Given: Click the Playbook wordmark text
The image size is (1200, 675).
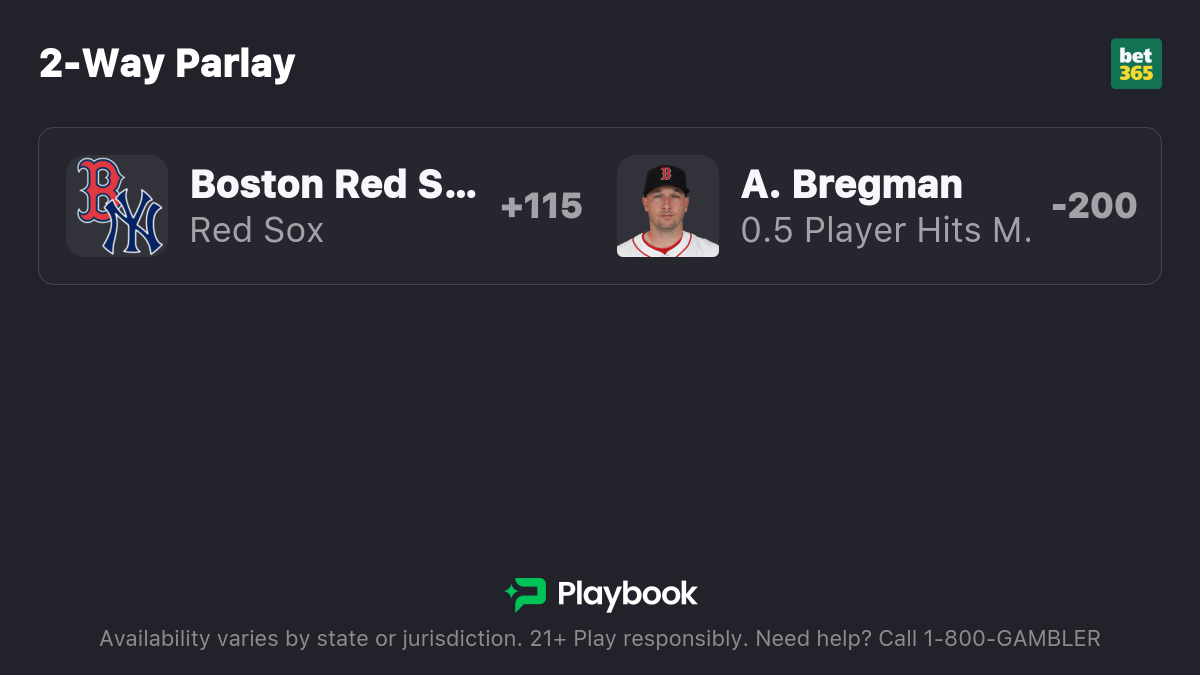Looking at the screenshot, I should click(627, 594).
